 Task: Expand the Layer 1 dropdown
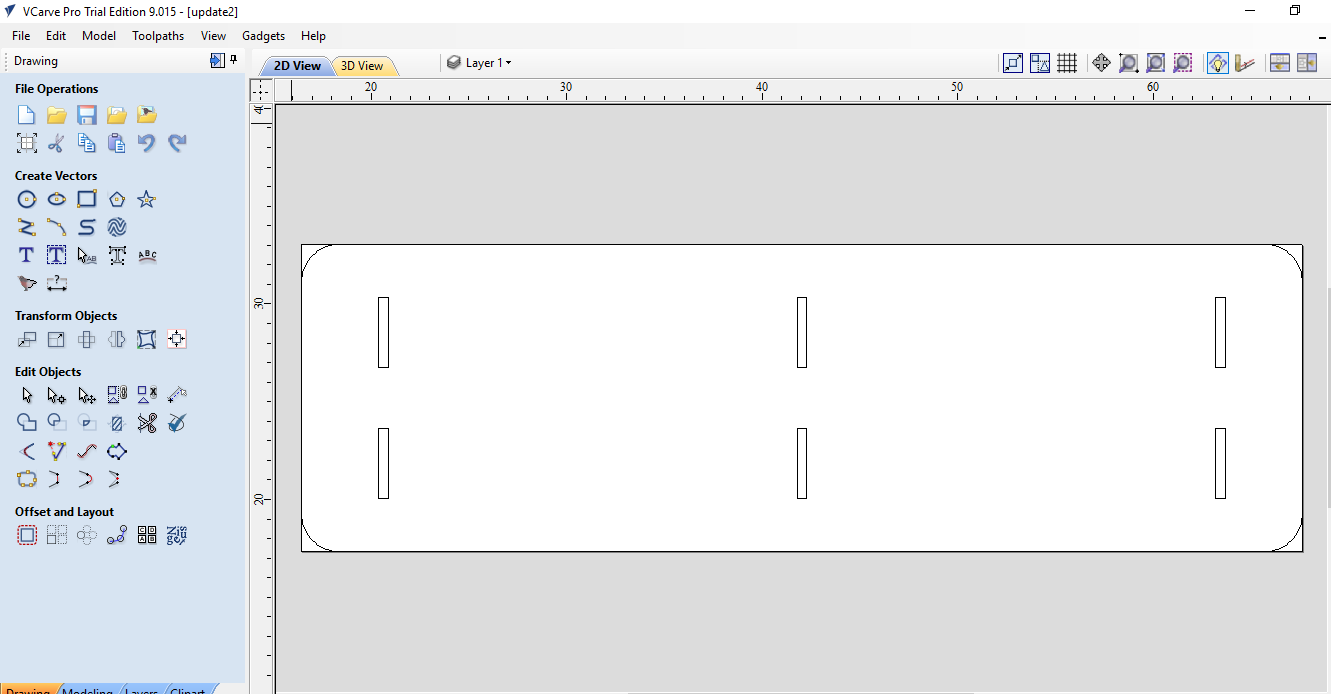coord(479,62)
